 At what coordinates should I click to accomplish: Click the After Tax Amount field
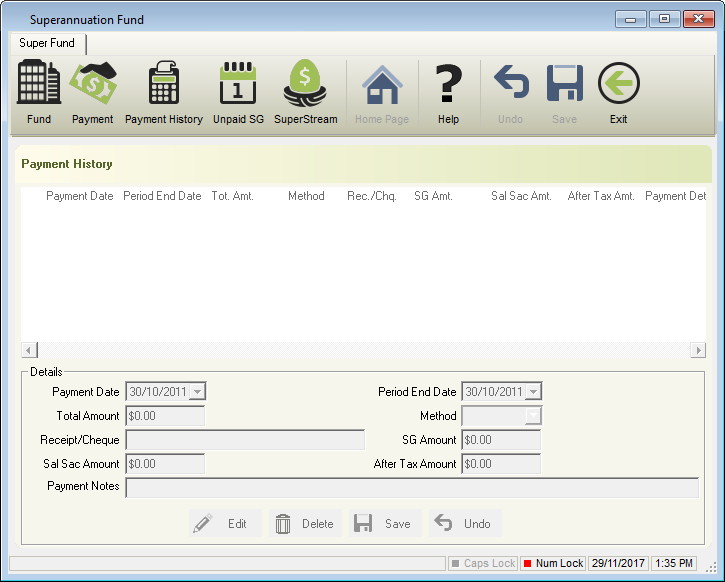point(501,464)
